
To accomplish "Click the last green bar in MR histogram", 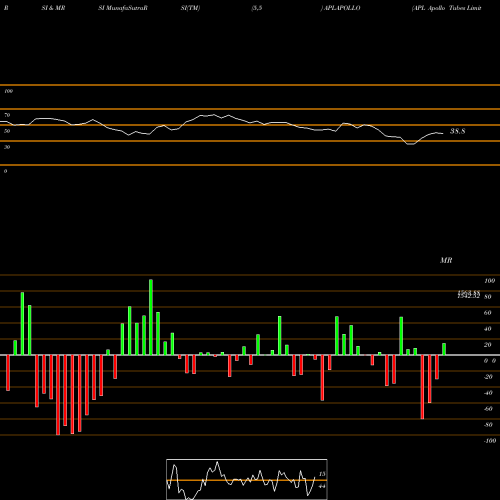I will click(x=444, y=349).
